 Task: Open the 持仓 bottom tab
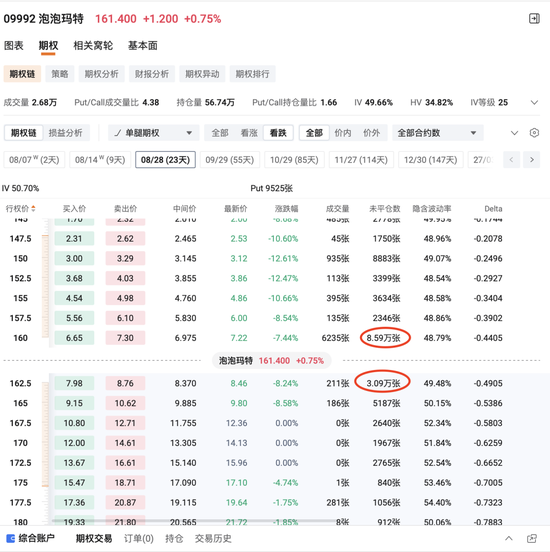coord(174,538)
